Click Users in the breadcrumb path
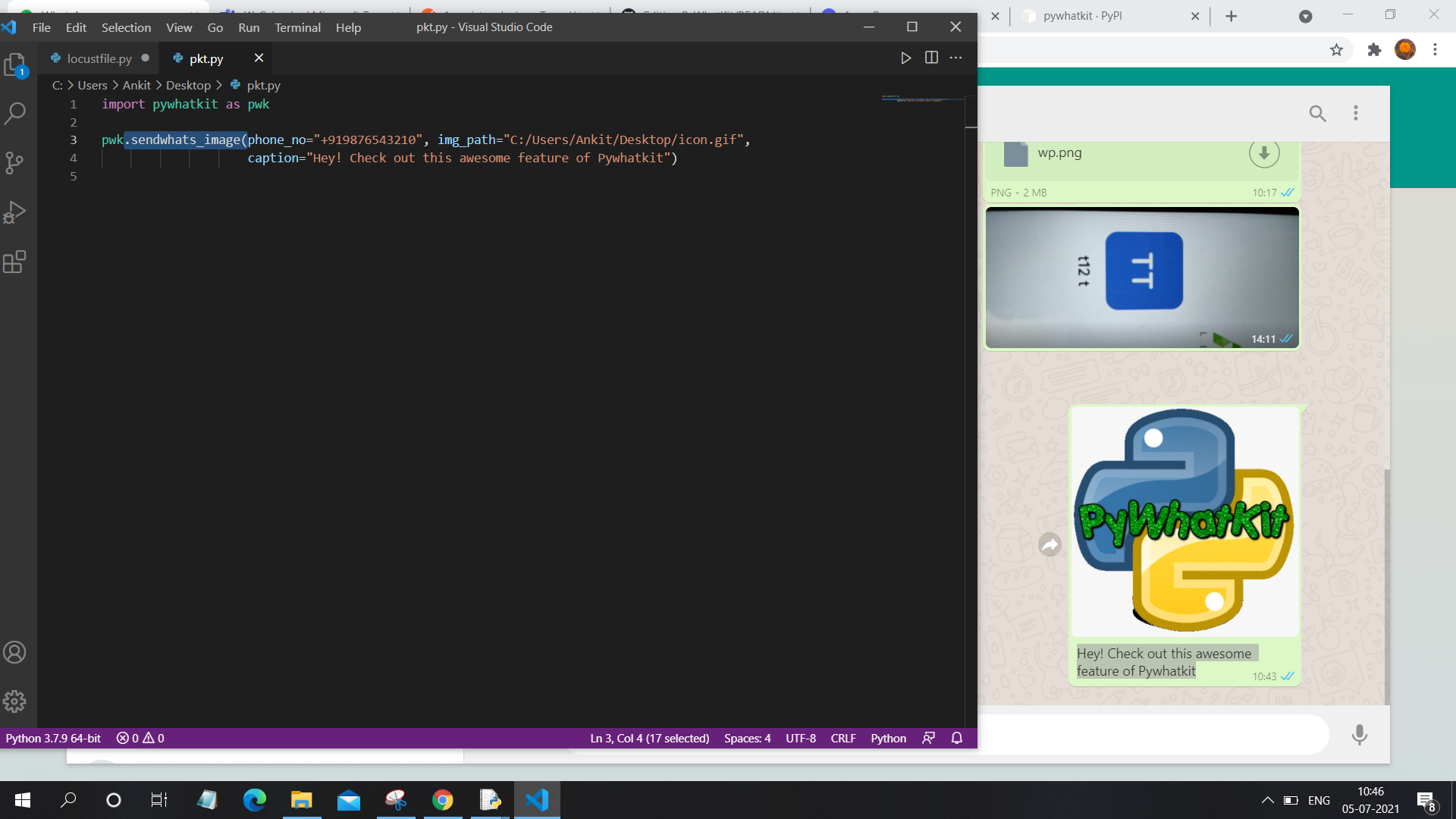Screen dimensions: 1456x819 (x=93, y=86)
